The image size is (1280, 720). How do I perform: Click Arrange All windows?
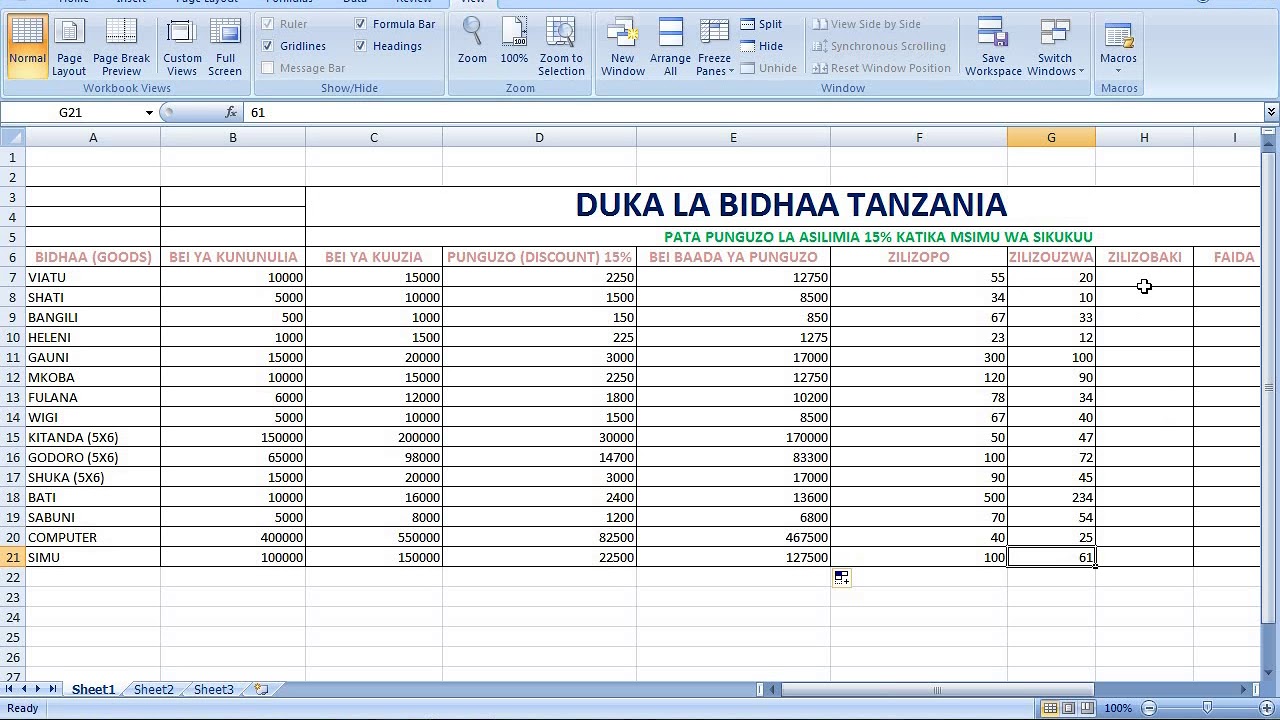pos(670,45)
